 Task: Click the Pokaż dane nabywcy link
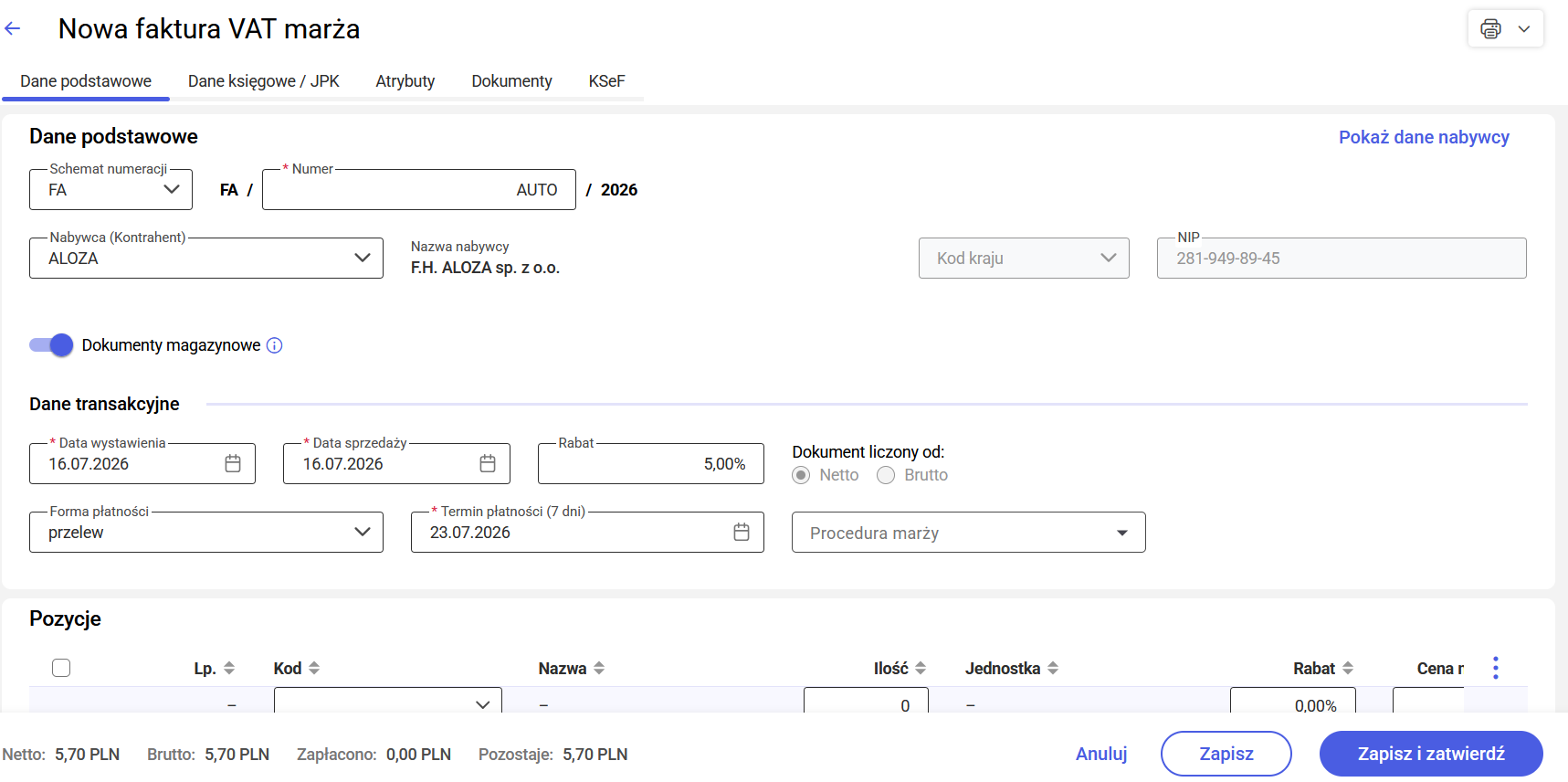1424,137
